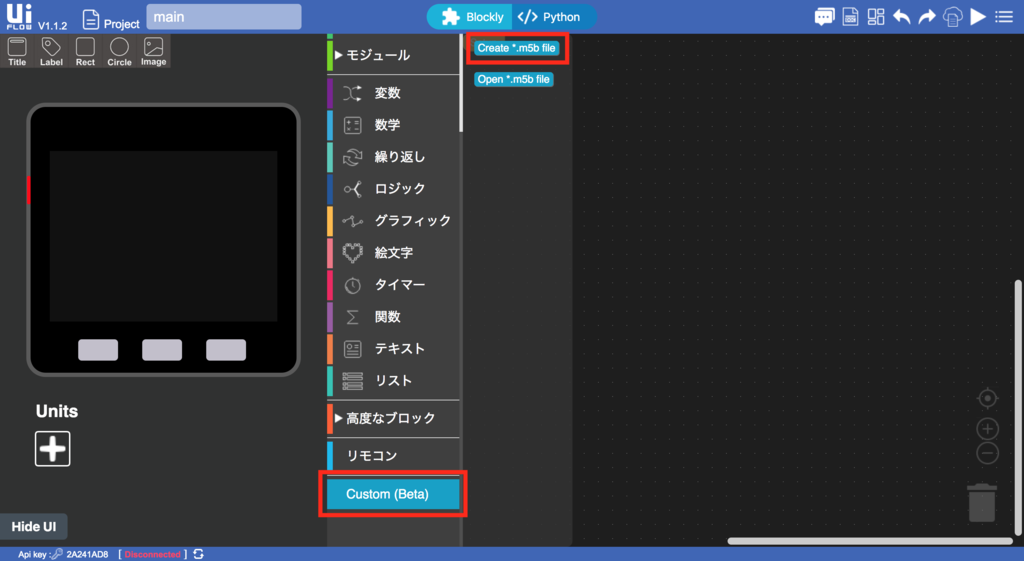The image size is (1024, 561).
Task: Click the ロジック branch icon
Action: pos(353,189)
